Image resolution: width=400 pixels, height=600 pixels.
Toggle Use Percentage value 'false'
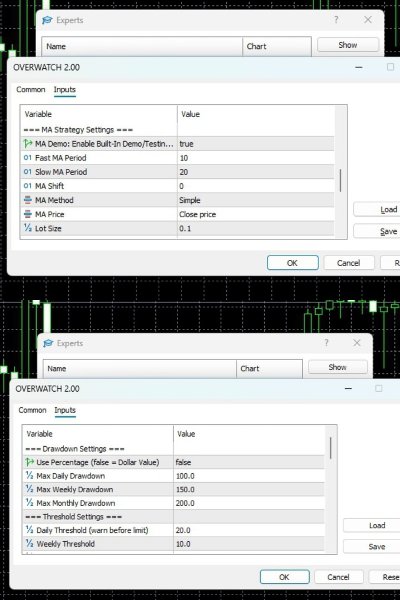pos(249,462)
